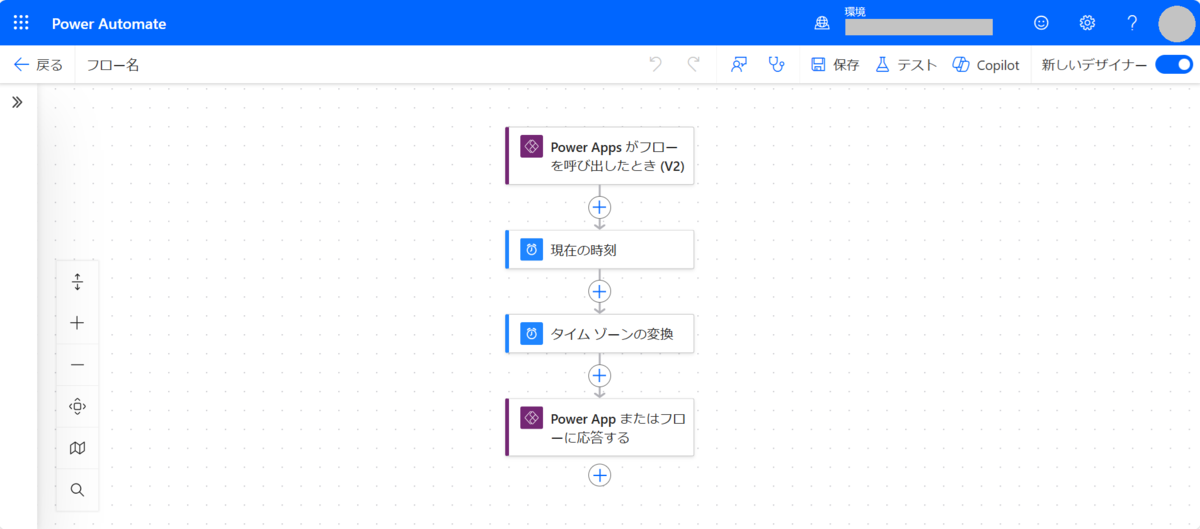
Task: Open the help question mark
Action: click(x=1132, y=22)
